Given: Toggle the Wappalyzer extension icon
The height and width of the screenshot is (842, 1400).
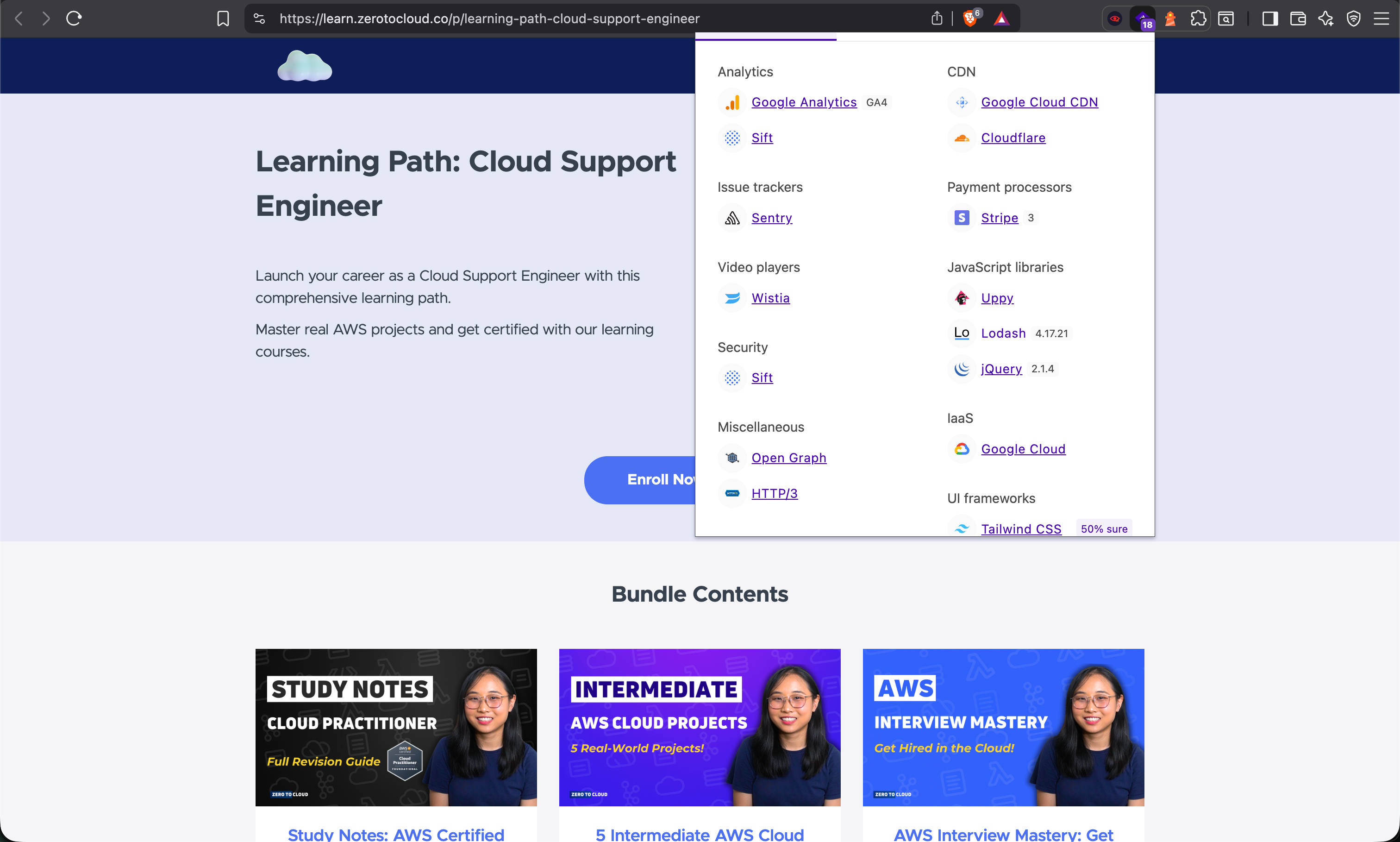Looking at the screenshot, I should [x=1143, y=19].
